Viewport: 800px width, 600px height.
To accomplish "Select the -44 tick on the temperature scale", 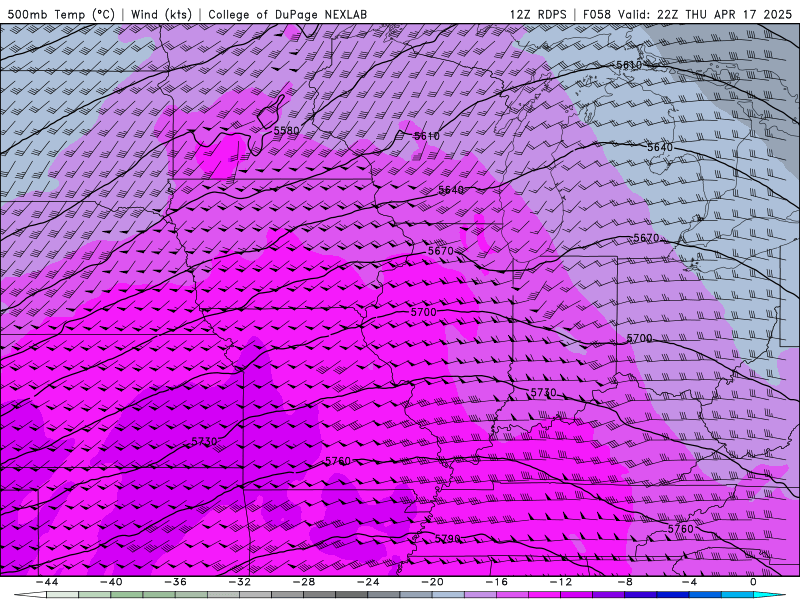I will 47,582.
